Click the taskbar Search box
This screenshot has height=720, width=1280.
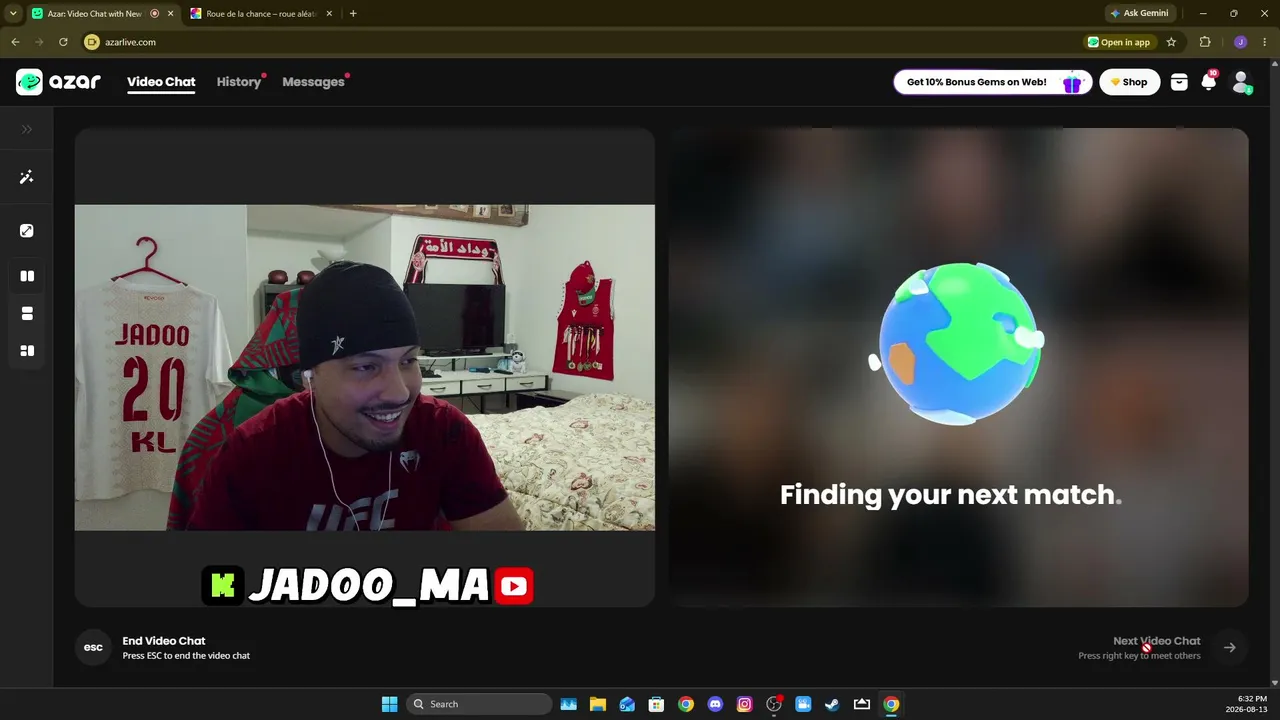[x=480, y=704]
